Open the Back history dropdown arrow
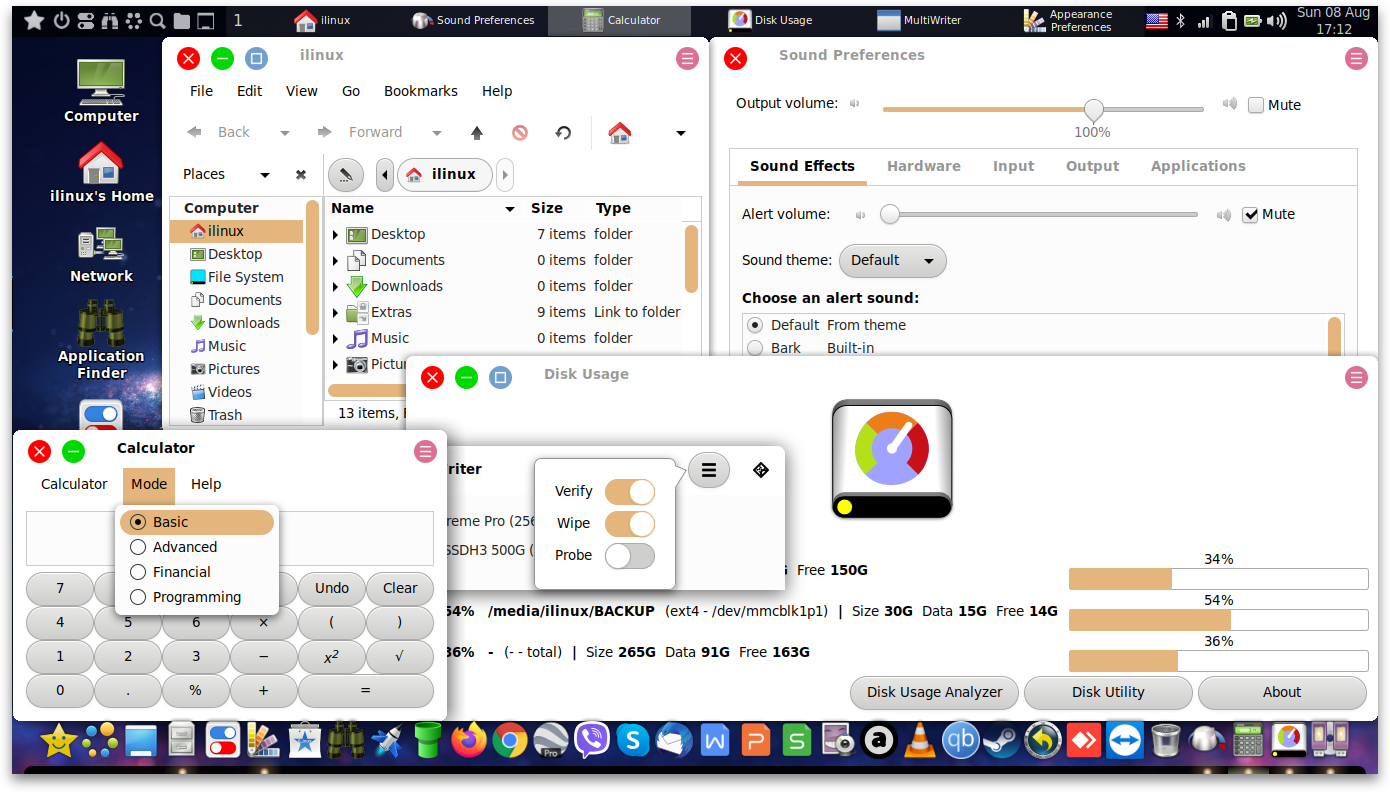 pyautogui.click(x=285, y=132)
